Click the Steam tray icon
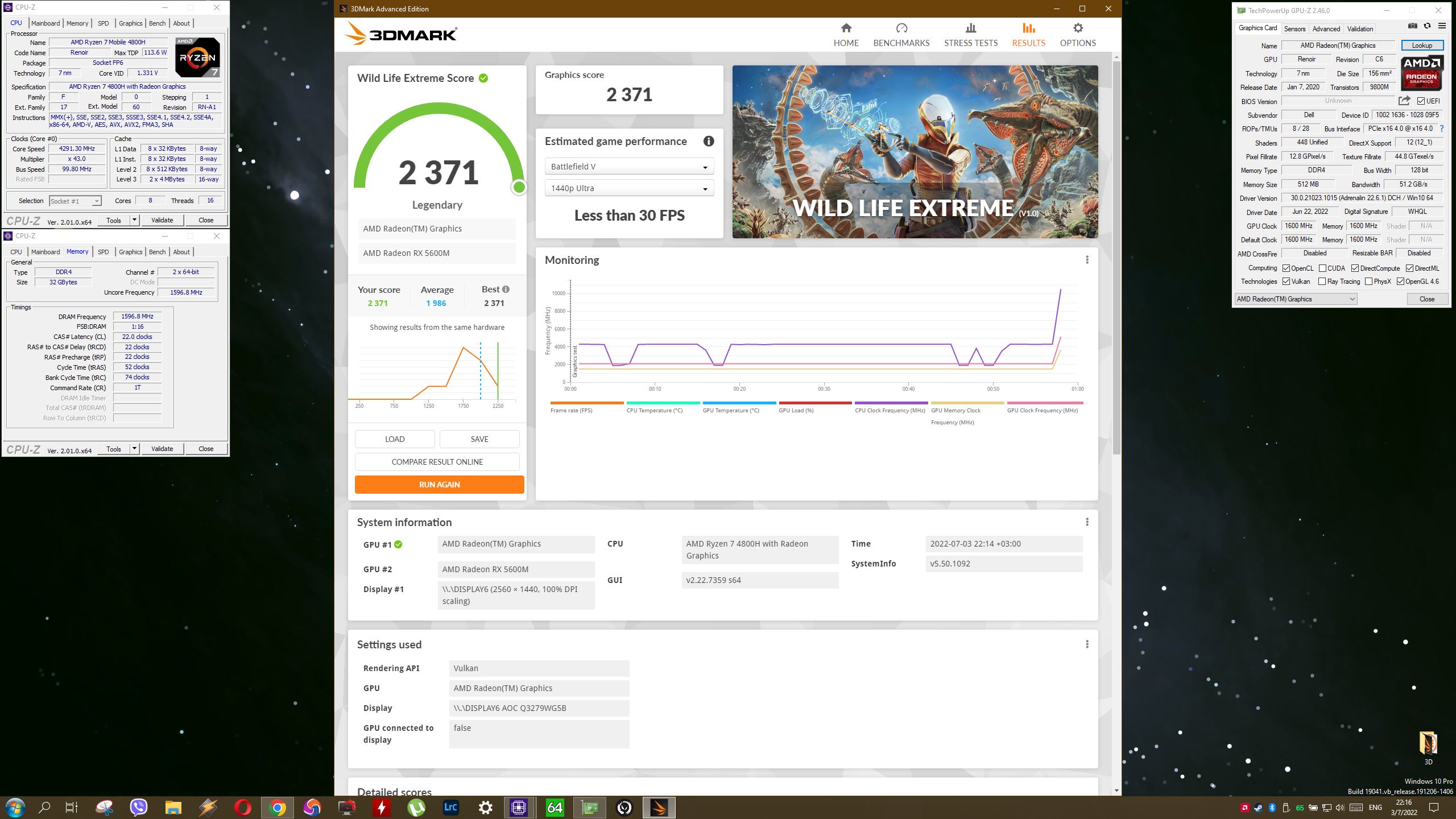Viewport: 1456px width, 819px height. (x=1258, y=808)
